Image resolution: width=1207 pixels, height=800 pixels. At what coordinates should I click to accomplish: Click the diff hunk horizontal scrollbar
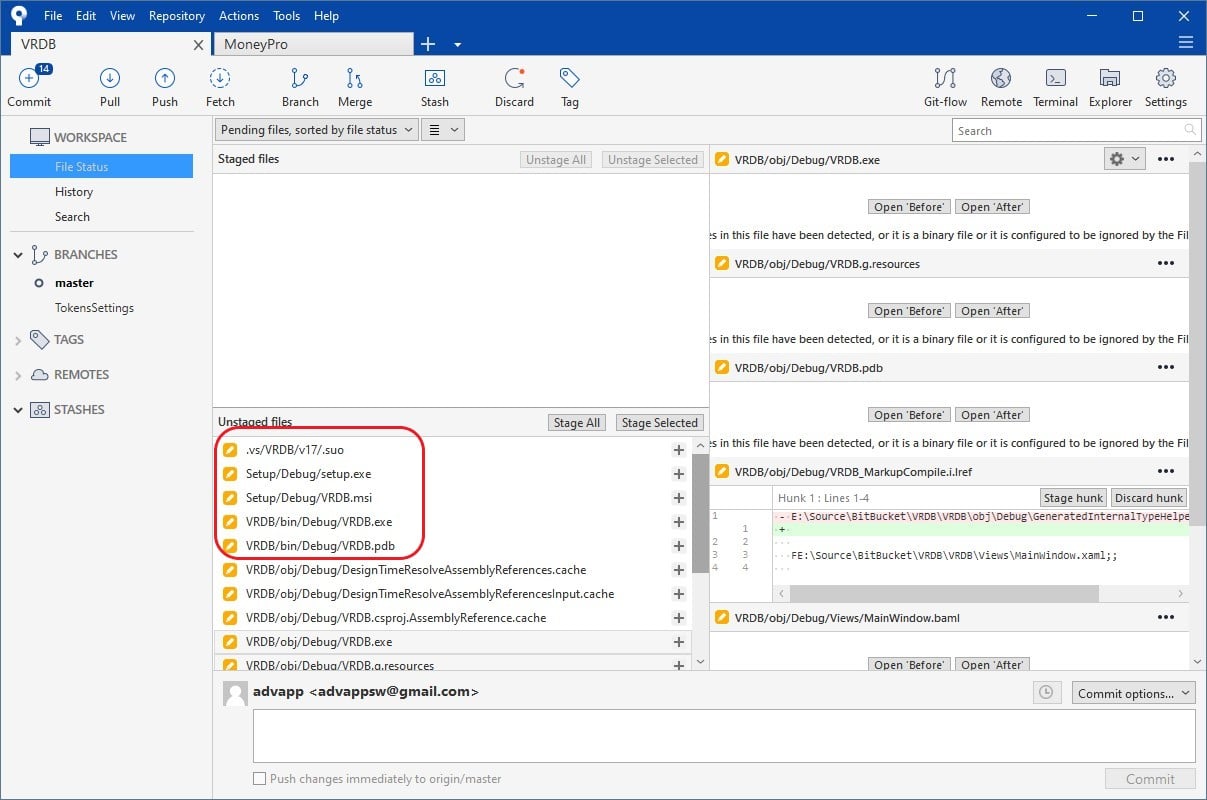pos(944,594)
